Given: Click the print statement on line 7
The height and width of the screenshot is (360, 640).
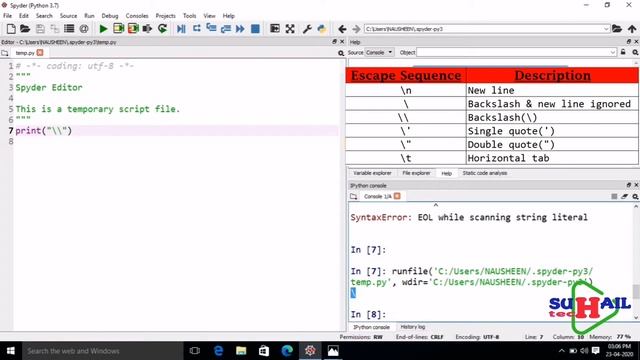Looking at the screenshot, I should pyautogui.click(x=44, y=131).
